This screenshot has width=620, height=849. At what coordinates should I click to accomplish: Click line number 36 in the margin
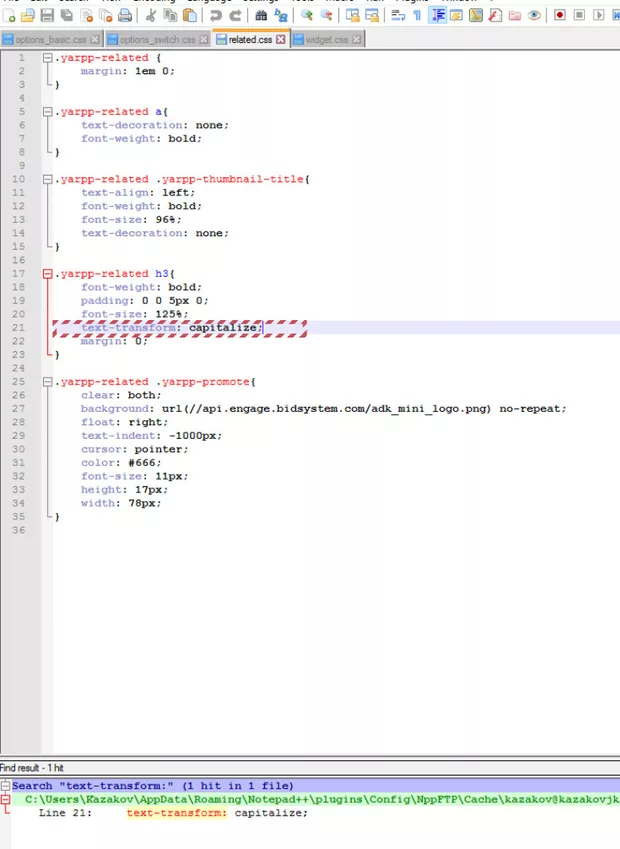pos(19,530)
